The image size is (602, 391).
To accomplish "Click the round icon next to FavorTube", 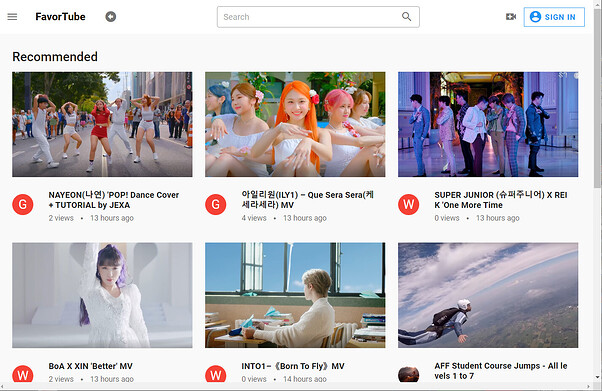I will (x=111, y=17).
